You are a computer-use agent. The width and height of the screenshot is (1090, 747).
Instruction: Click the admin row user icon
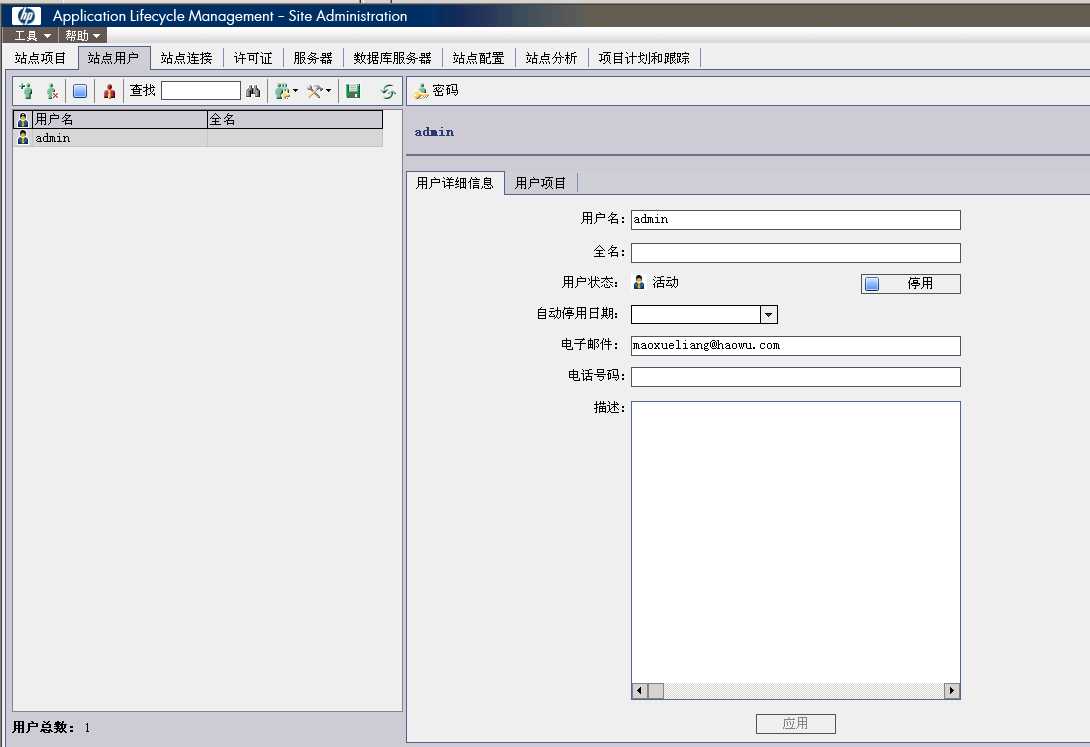point(23,138)
